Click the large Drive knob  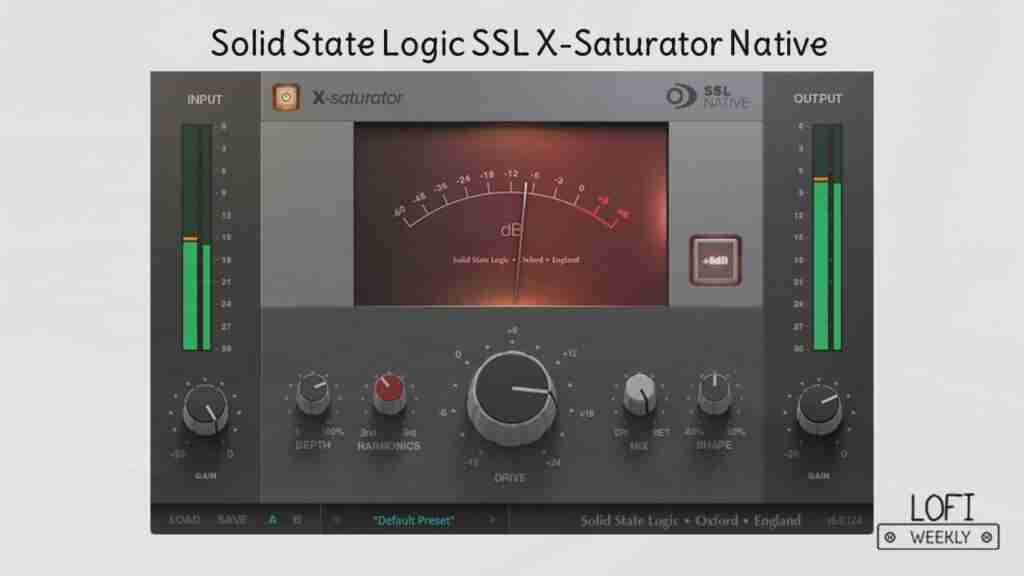pyautogui.click(x=511, y=397)
